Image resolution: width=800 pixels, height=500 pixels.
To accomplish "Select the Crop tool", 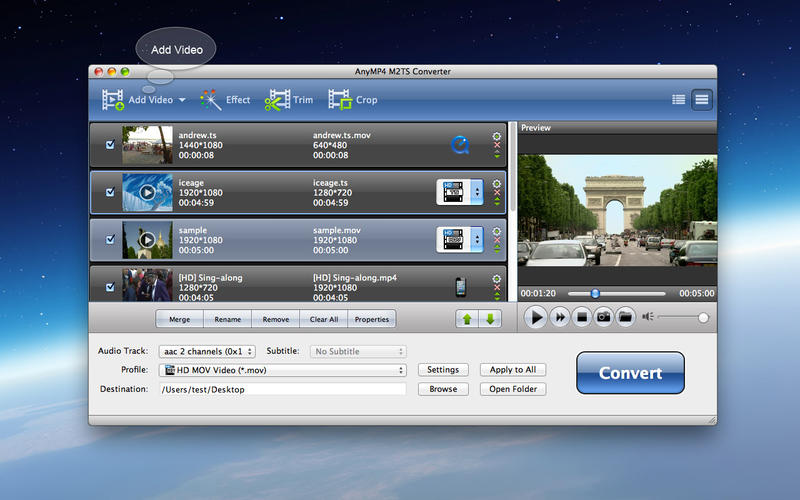I will (x=353, y=100).
